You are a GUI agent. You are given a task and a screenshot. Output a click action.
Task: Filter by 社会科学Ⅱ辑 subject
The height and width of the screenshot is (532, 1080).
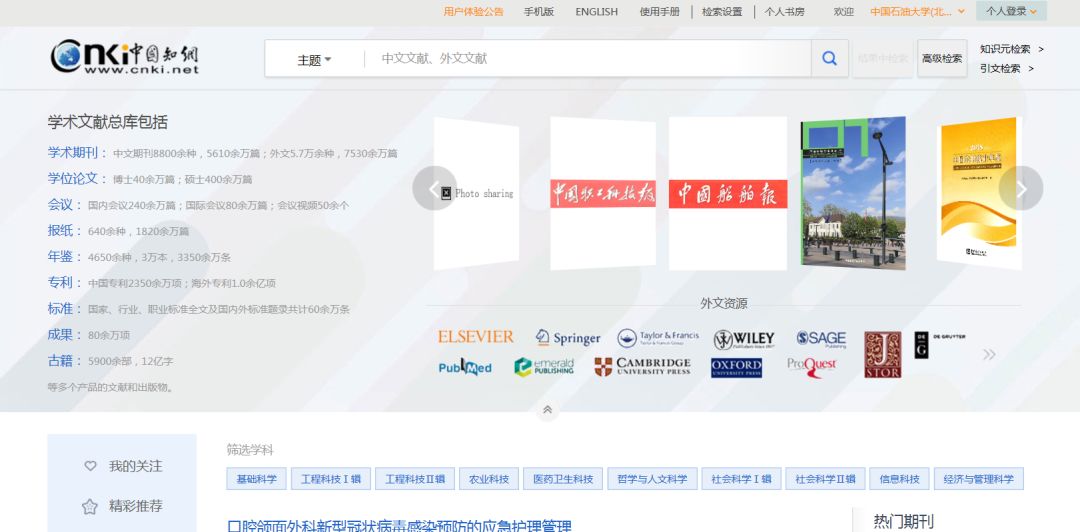[825, 479]
